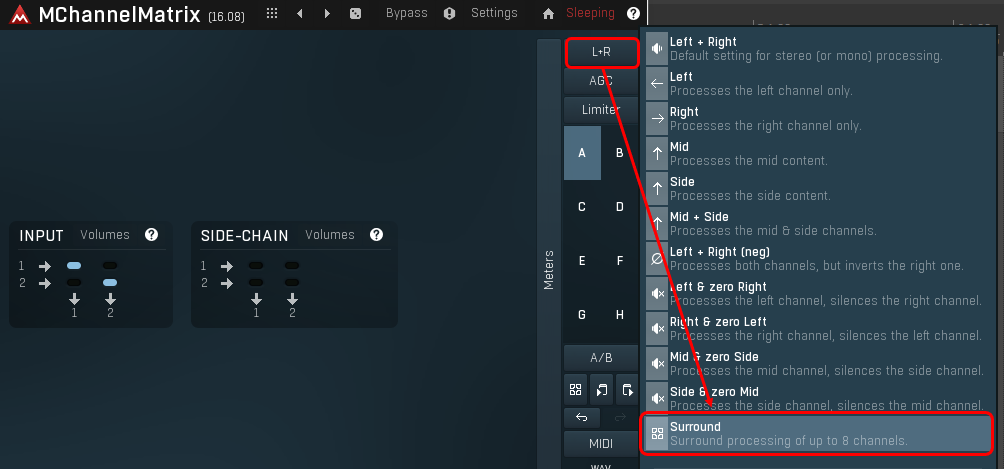1004x469 pixels.
Task: Select preset slot D
Action: pos(620,206)
